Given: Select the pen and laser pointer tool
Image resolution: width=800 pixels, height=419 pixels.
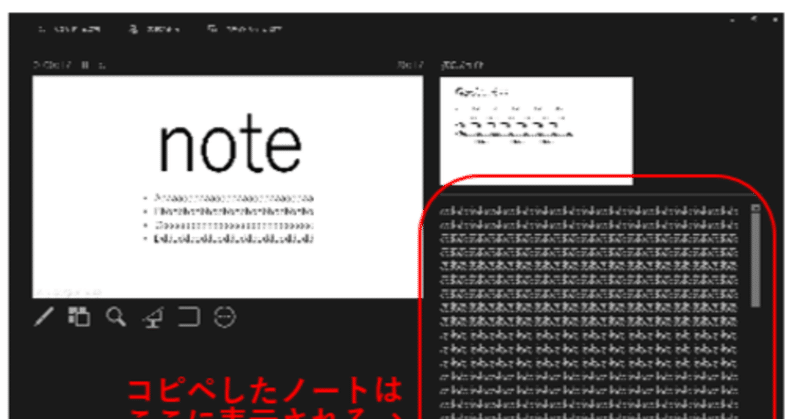Looking at the screenshot, I should pyautogui.click(x=44, y=317).
